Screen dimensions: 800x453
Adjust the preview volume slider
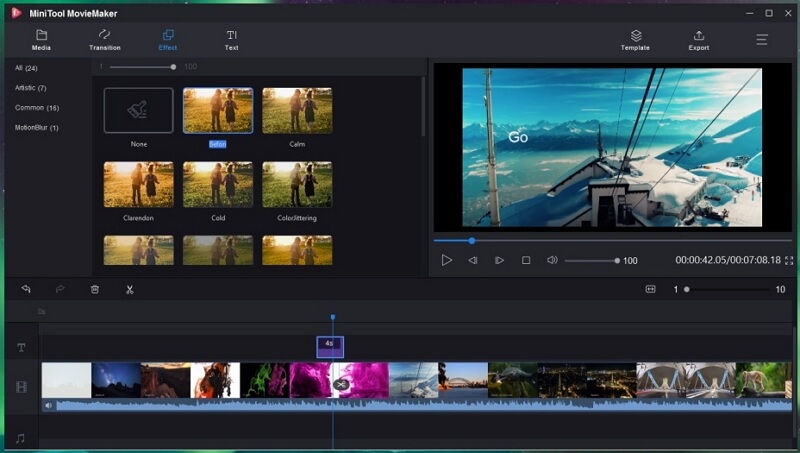592,261
